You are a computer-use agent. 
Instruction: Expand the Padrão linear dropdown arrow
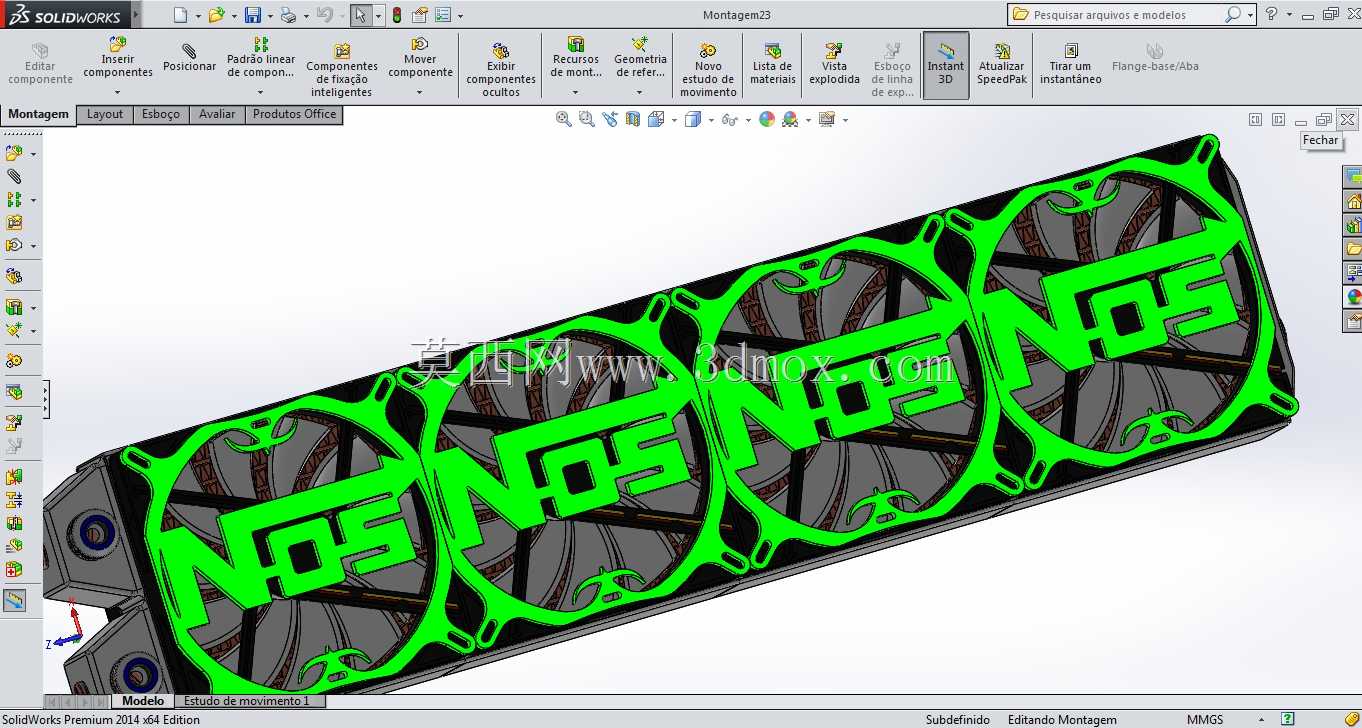tap(261, 93)
